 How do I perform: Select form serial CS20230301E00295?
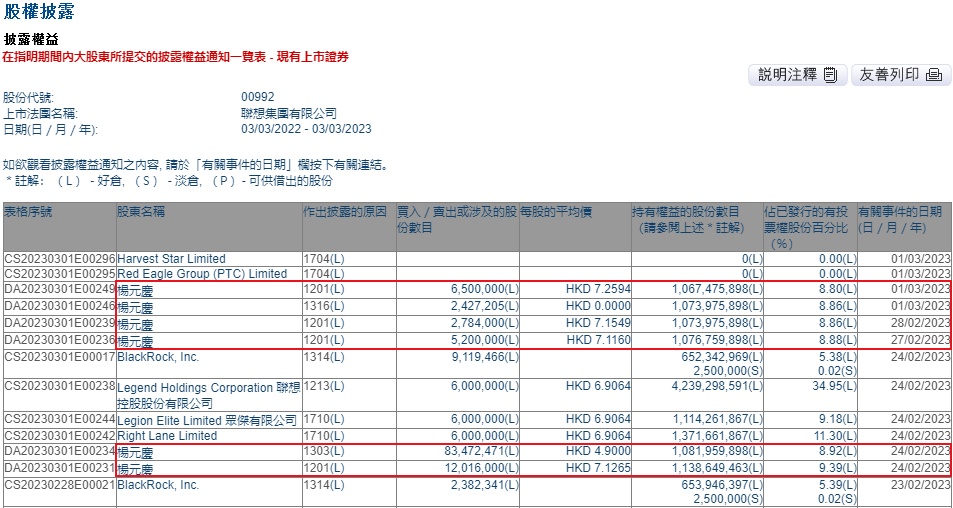(60, 274)
